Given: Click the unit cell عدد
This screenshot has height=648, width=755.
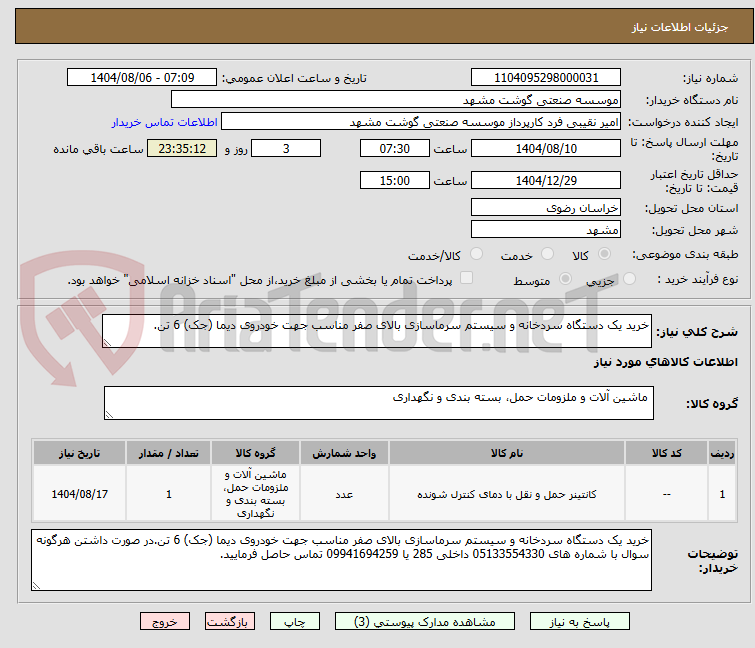Looking at the screenshot, I should tap(344, 494).
